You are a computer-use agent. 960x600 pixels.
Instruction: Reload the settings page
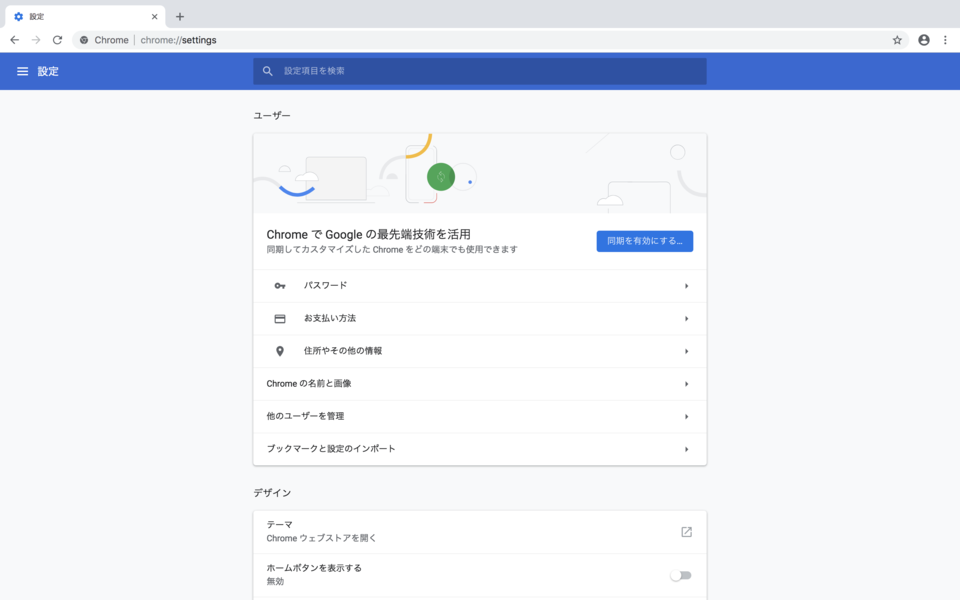pyautogui.click(x=57, y=40)
